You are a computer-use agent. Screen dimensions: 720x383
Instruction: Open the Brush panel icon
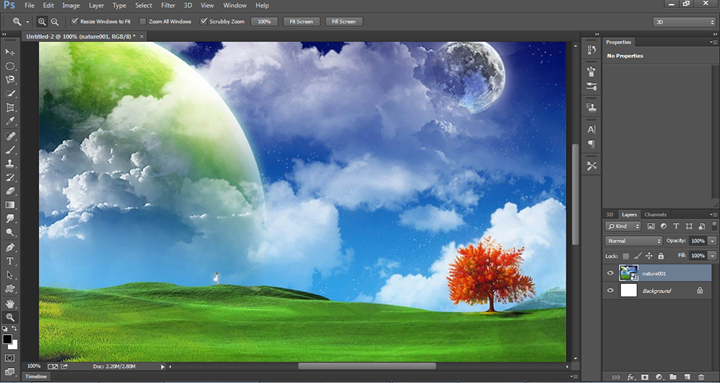coord(591,86)
